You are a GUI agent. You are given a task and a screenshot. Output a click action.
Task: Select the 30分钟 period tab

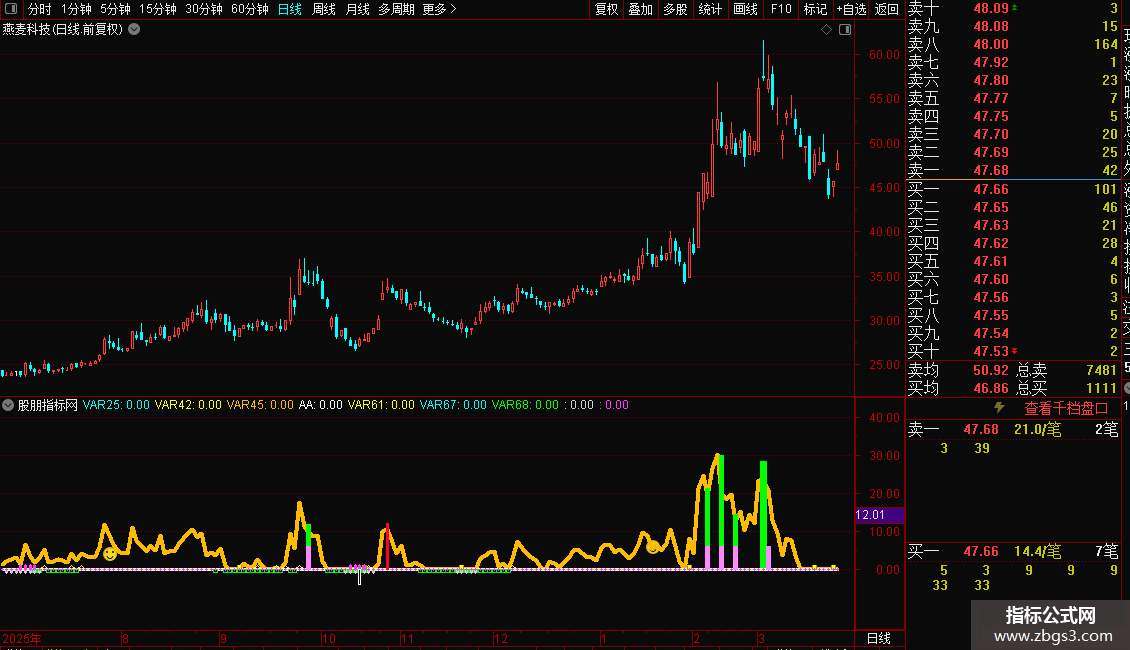204,9
